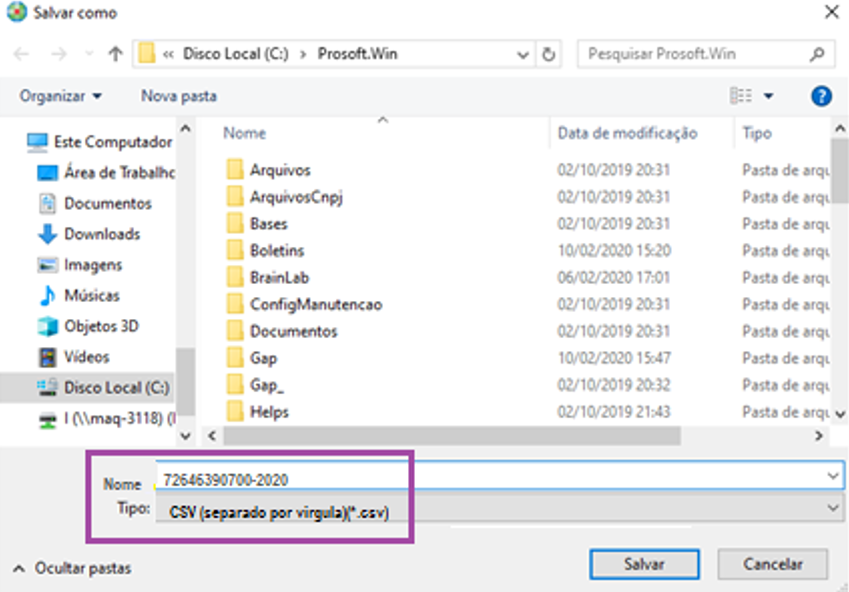Image resolution: width=849 pixels, height=592 pixels.
Task: Click the Refresh folder icon
Action: coord(549,54)
